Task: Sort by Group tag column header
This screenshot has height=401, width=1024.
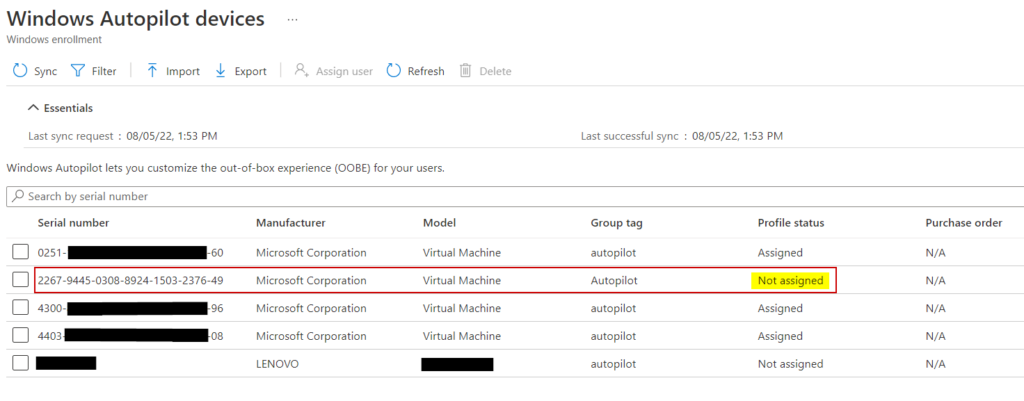Action: coord(618,223)
